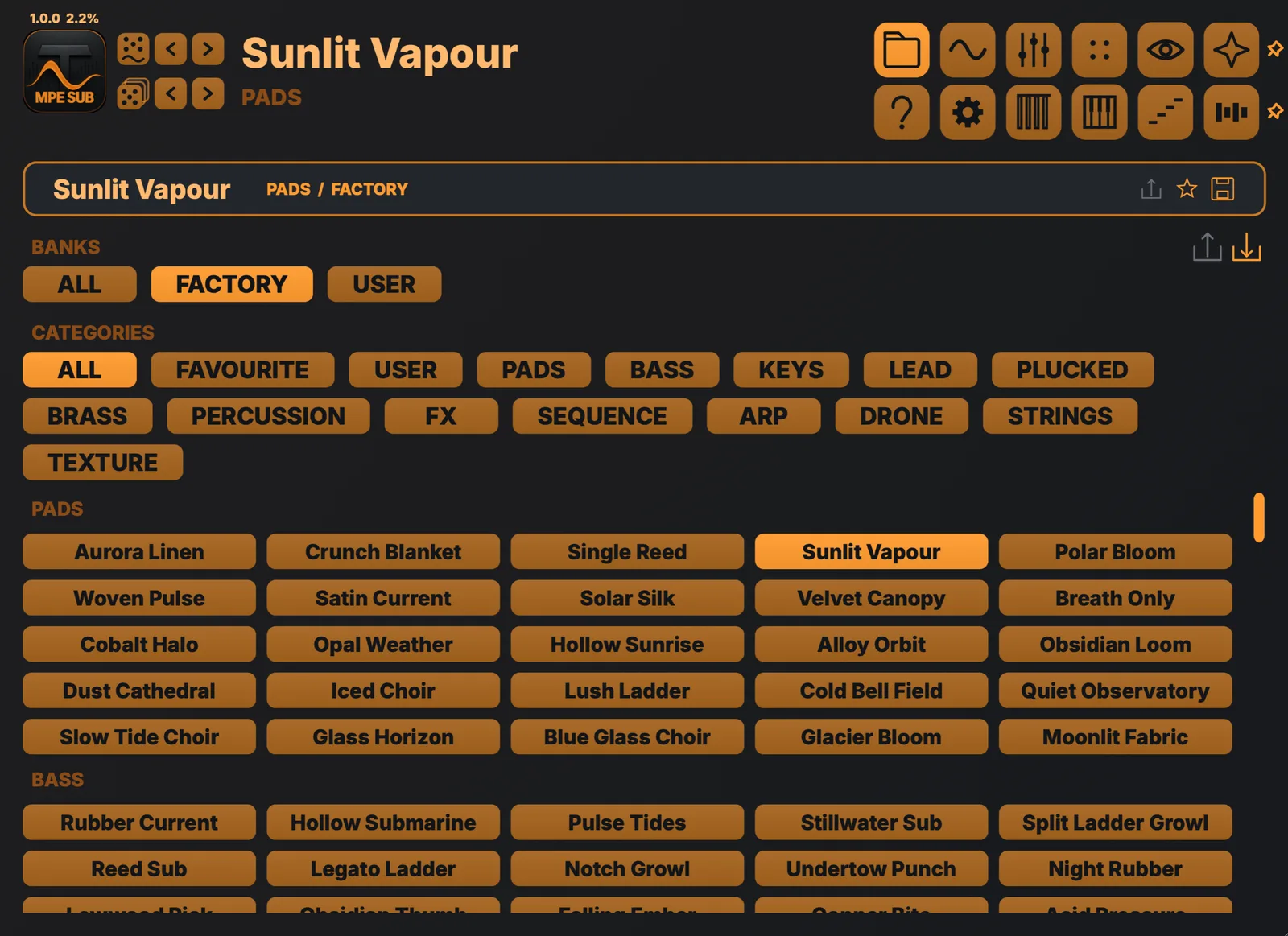
Task: Import bank with the download arrow icon
Action: (x=1246, y=247)
